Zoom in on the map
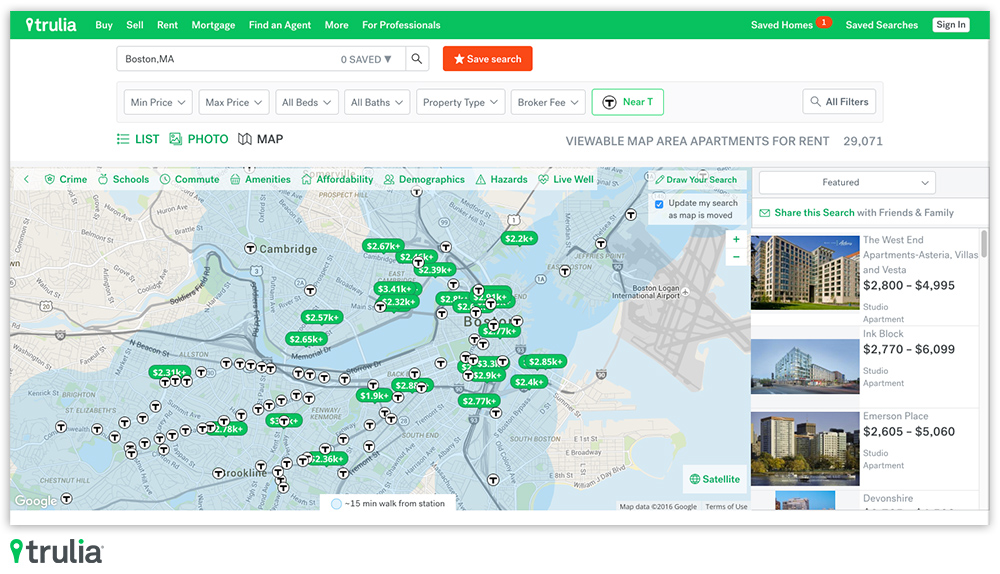 [737, 240]
